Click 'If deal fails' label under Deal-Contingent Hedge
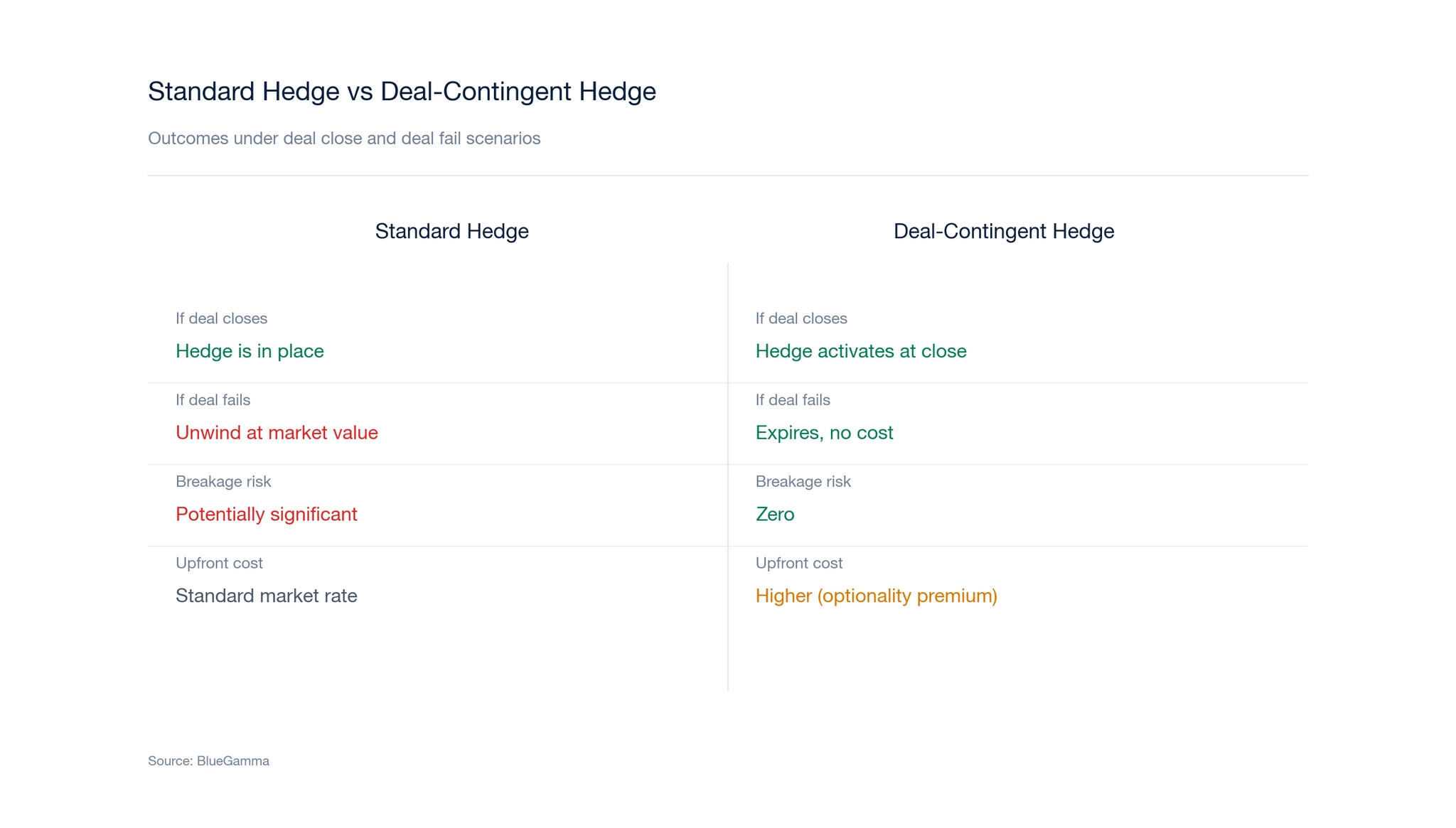 793,399
